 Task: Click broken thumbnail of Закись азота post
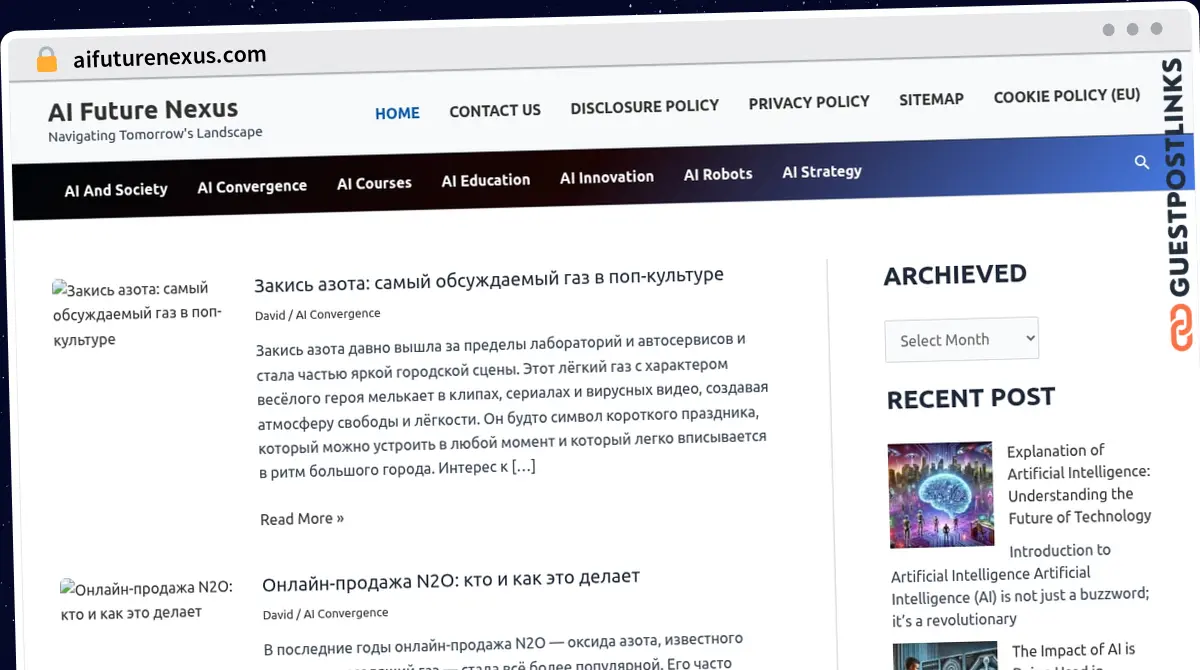point(138,314)
